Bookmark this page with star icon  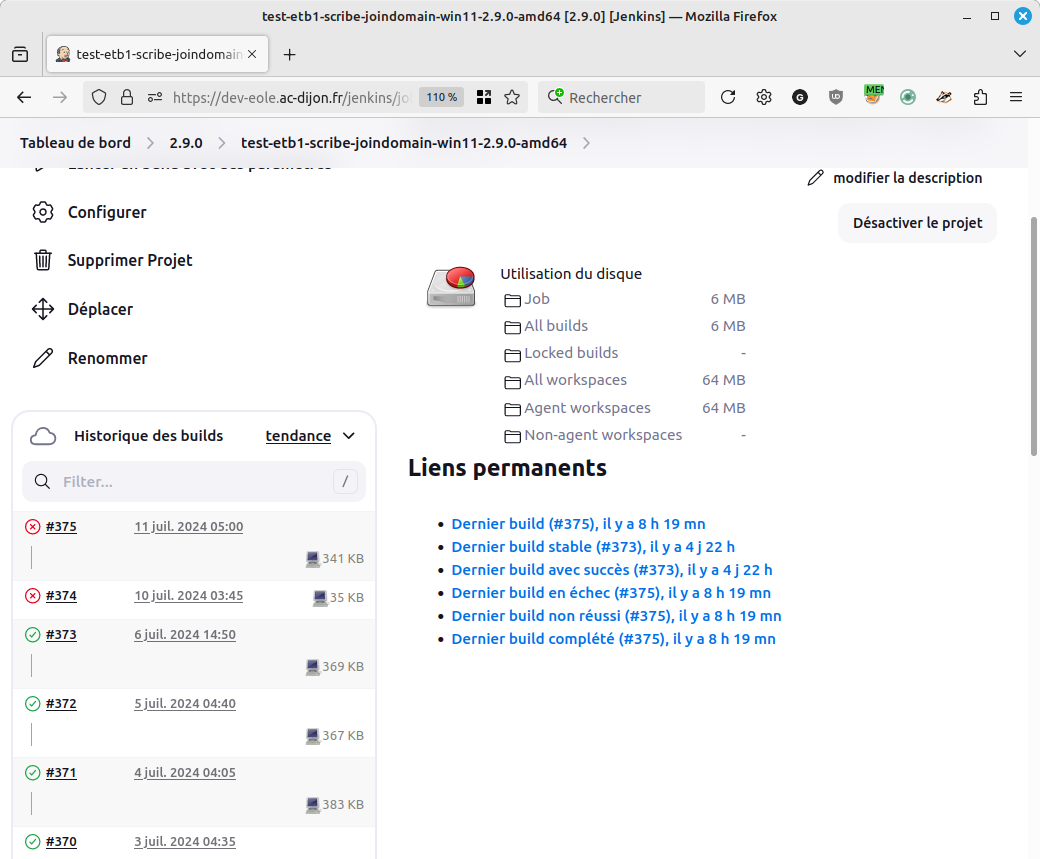point(512,97)
